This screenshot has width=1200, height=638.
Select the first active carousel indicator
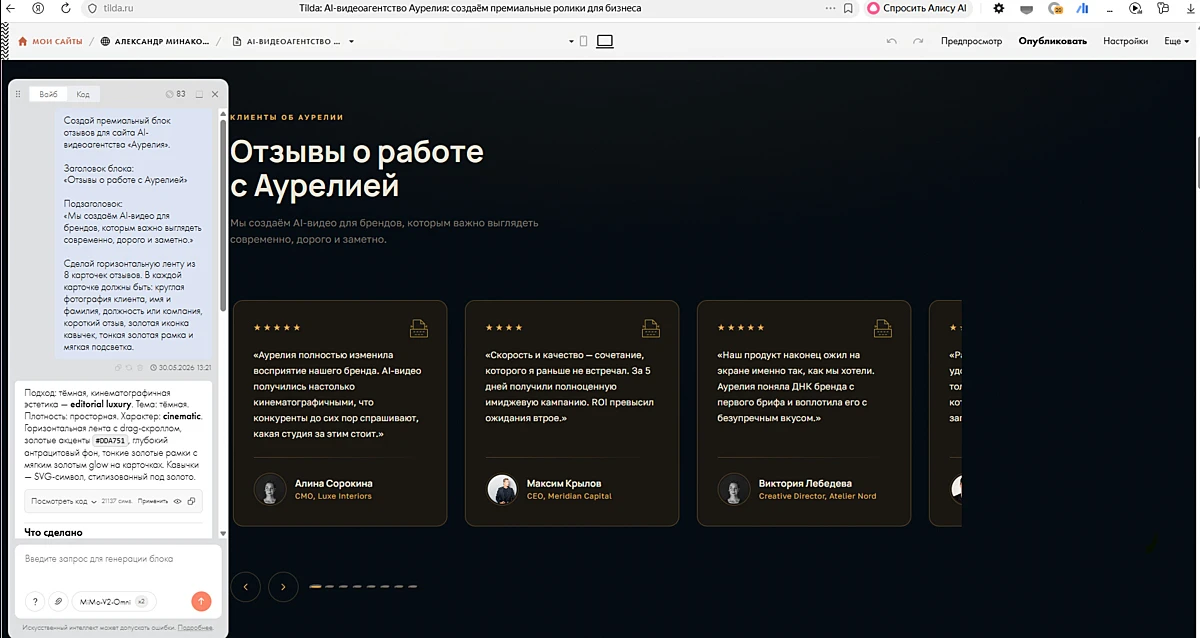tap(316, 586)
